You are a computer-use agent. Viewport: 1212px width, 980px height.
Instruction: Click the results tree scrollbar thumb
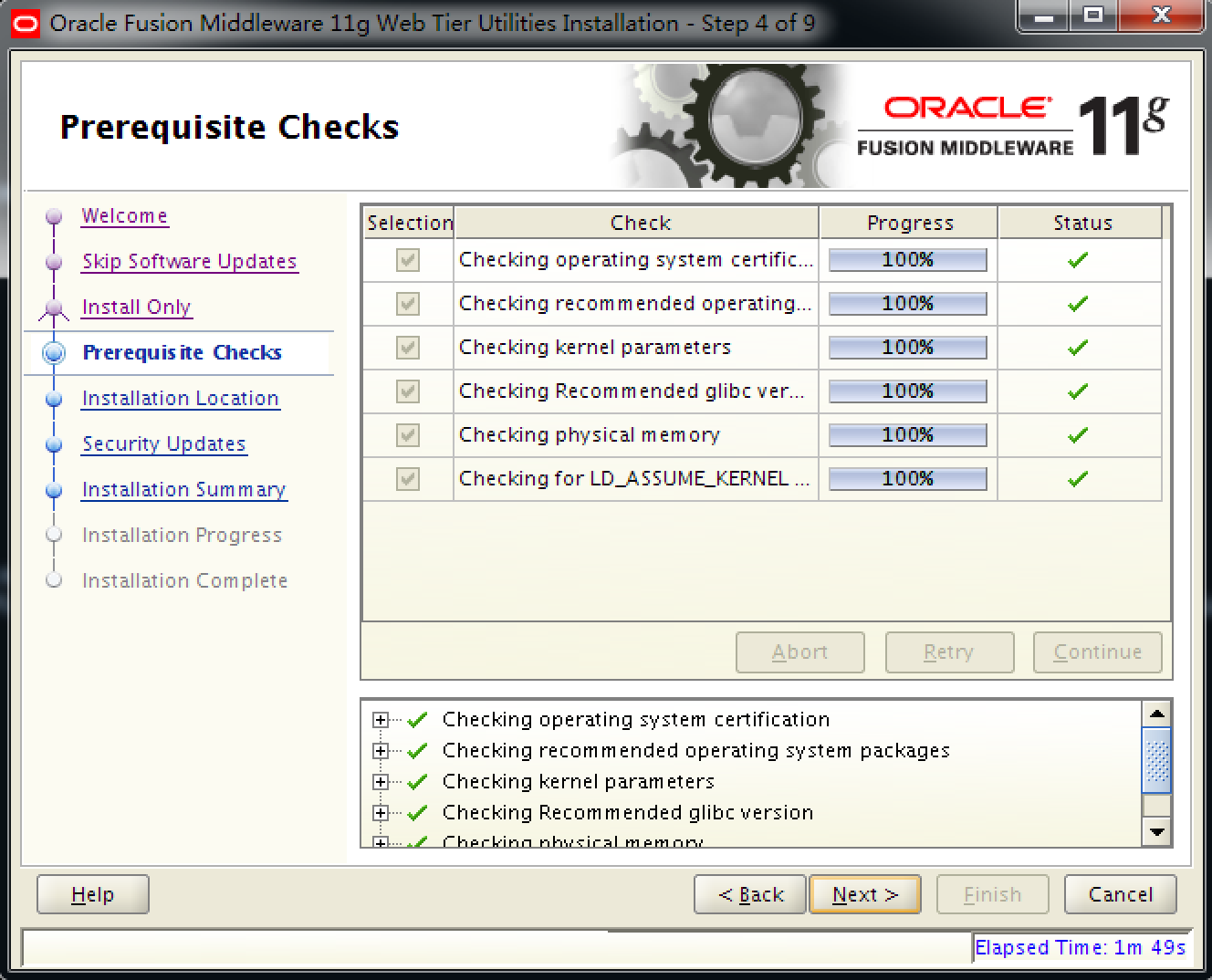[1157, 761]
